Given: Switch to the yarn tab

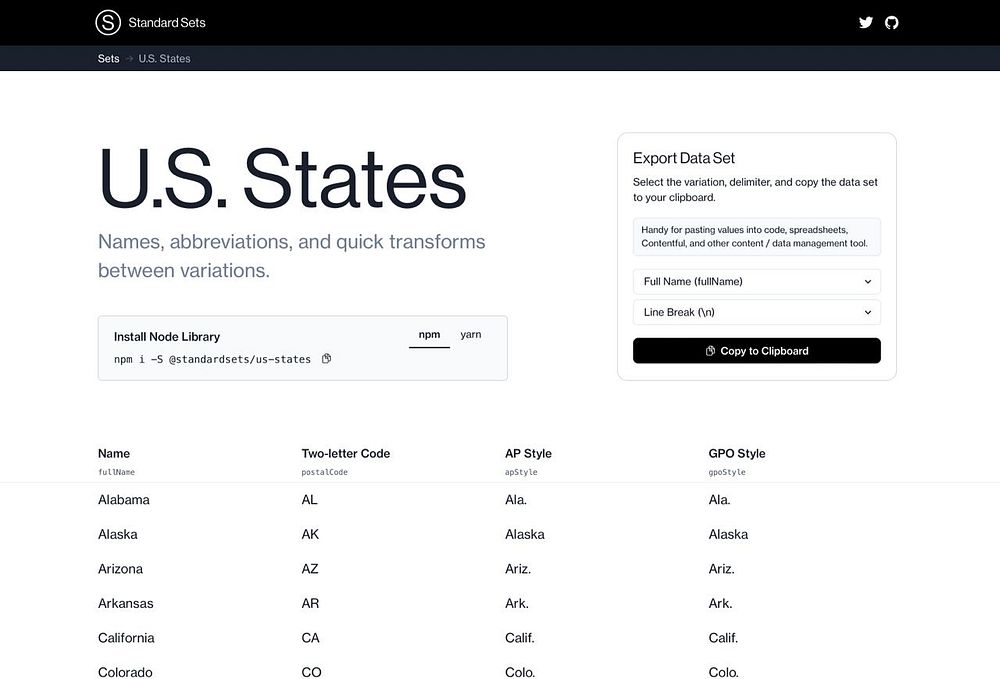Looking at the screenshot, I should pos(471,335).
